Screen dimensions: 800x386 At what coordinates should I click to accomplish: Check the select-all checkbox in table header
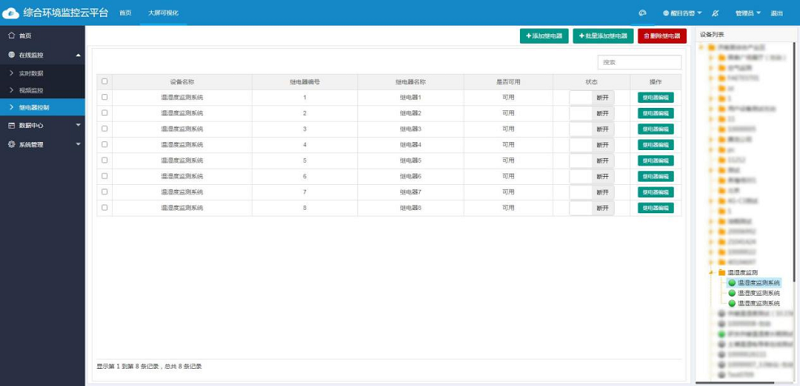105,81
